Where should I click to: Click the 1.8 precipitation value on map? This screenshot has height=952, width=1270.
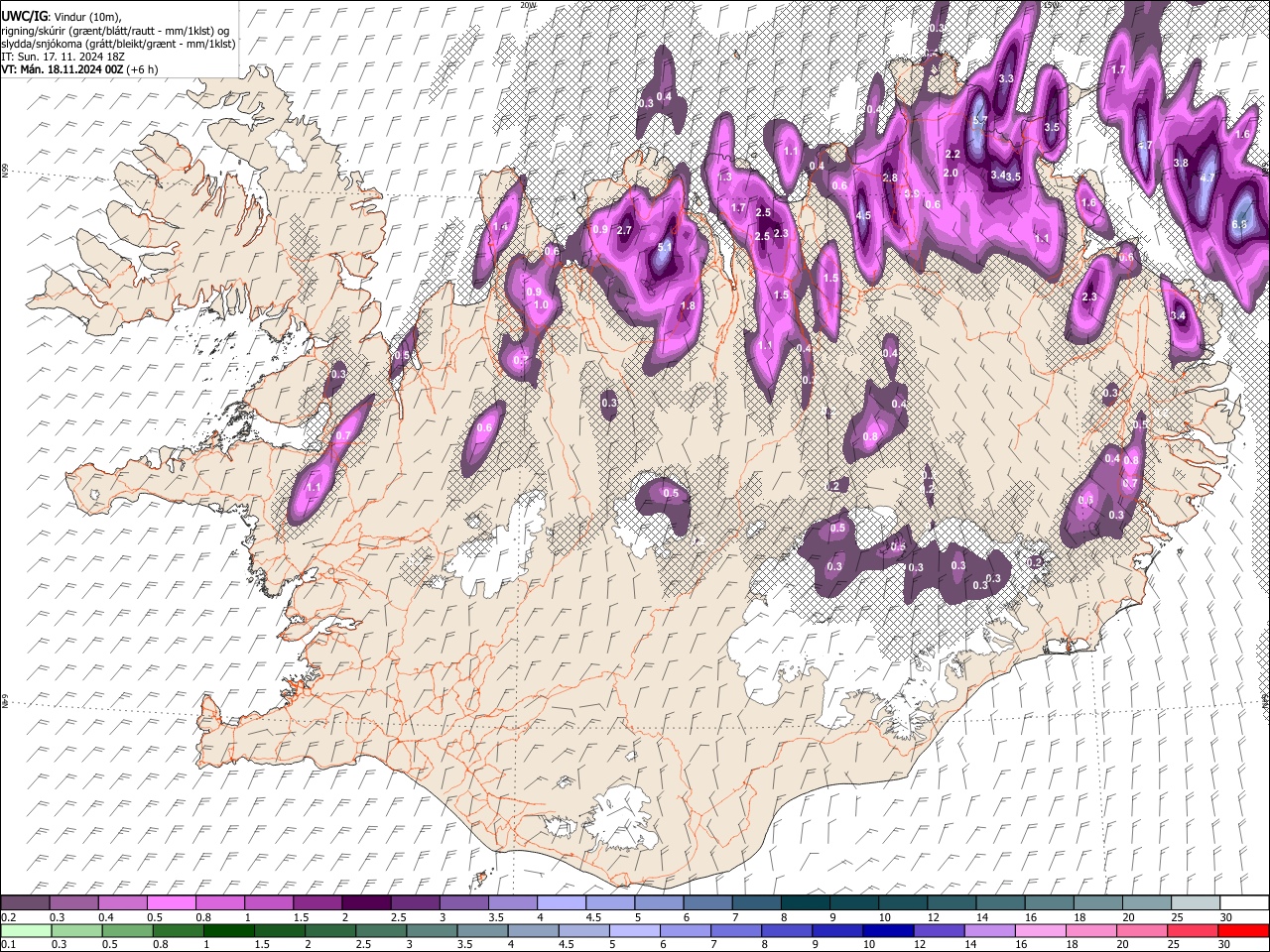click(688, 306)
